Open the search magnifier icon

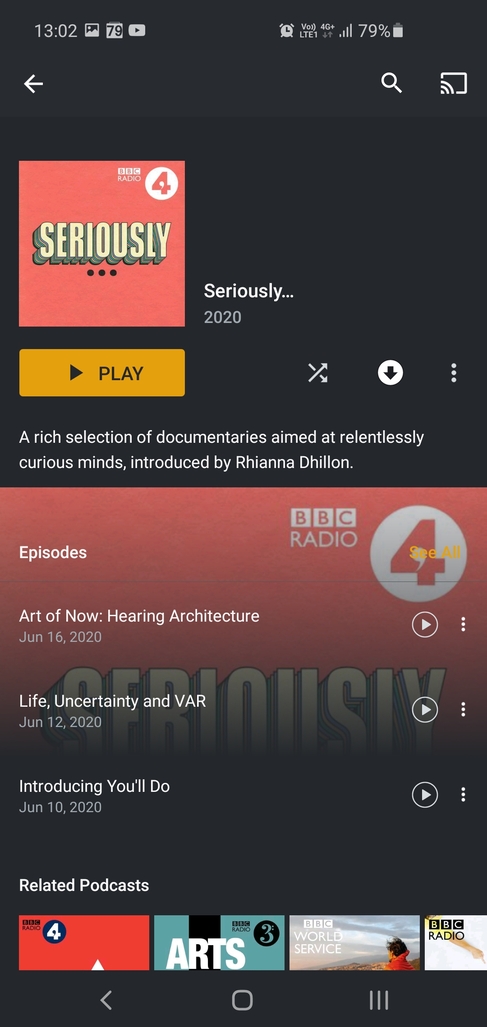pos(391,83)
